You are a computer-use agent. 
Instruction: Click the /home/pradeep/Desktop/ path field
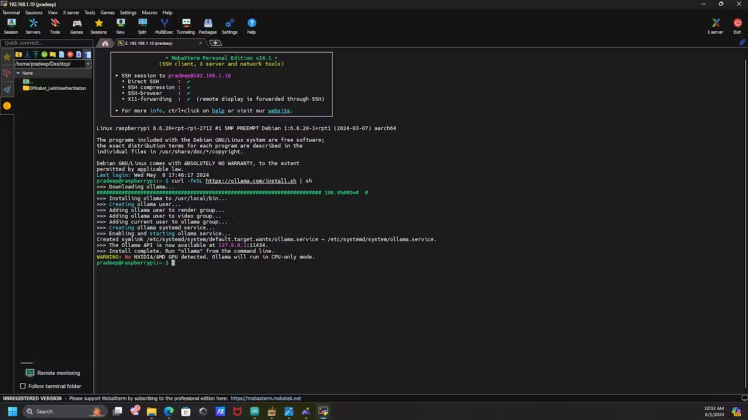tap(50, 64)
